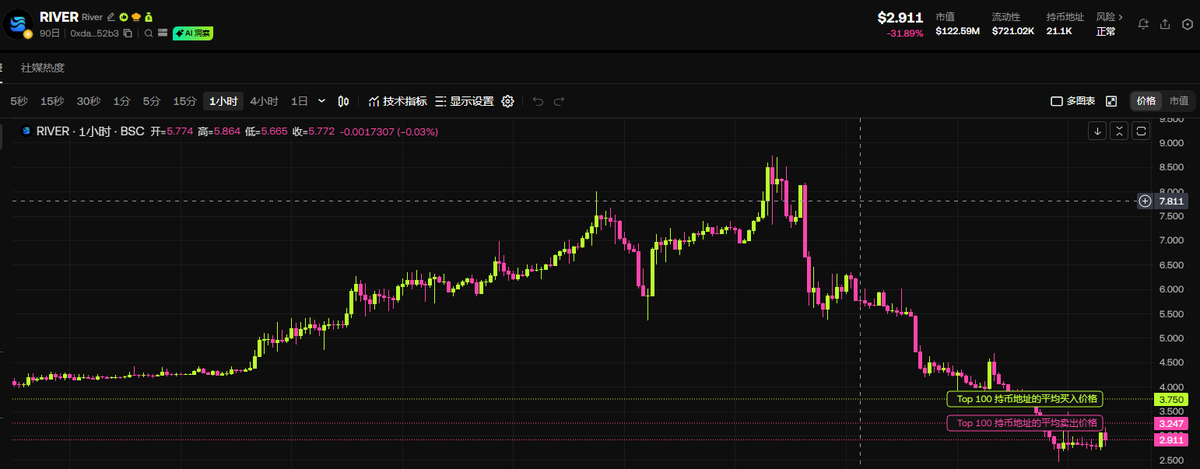The image size is (1200, 469).
Task: Open the candlestick chart type selector
Action: [x=344, y=101]
